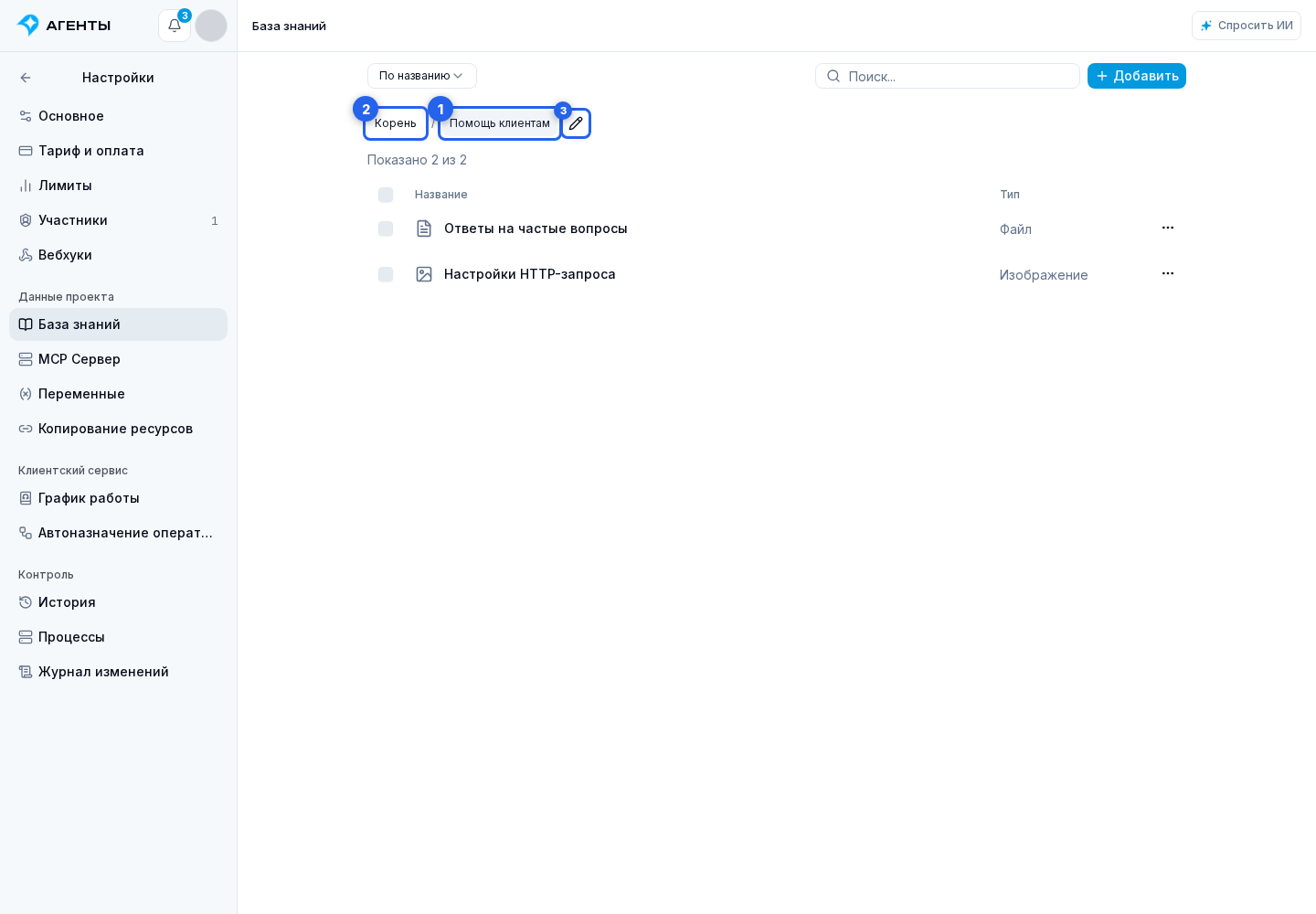
Task: Open График работы section
Action: coord(118,498)
